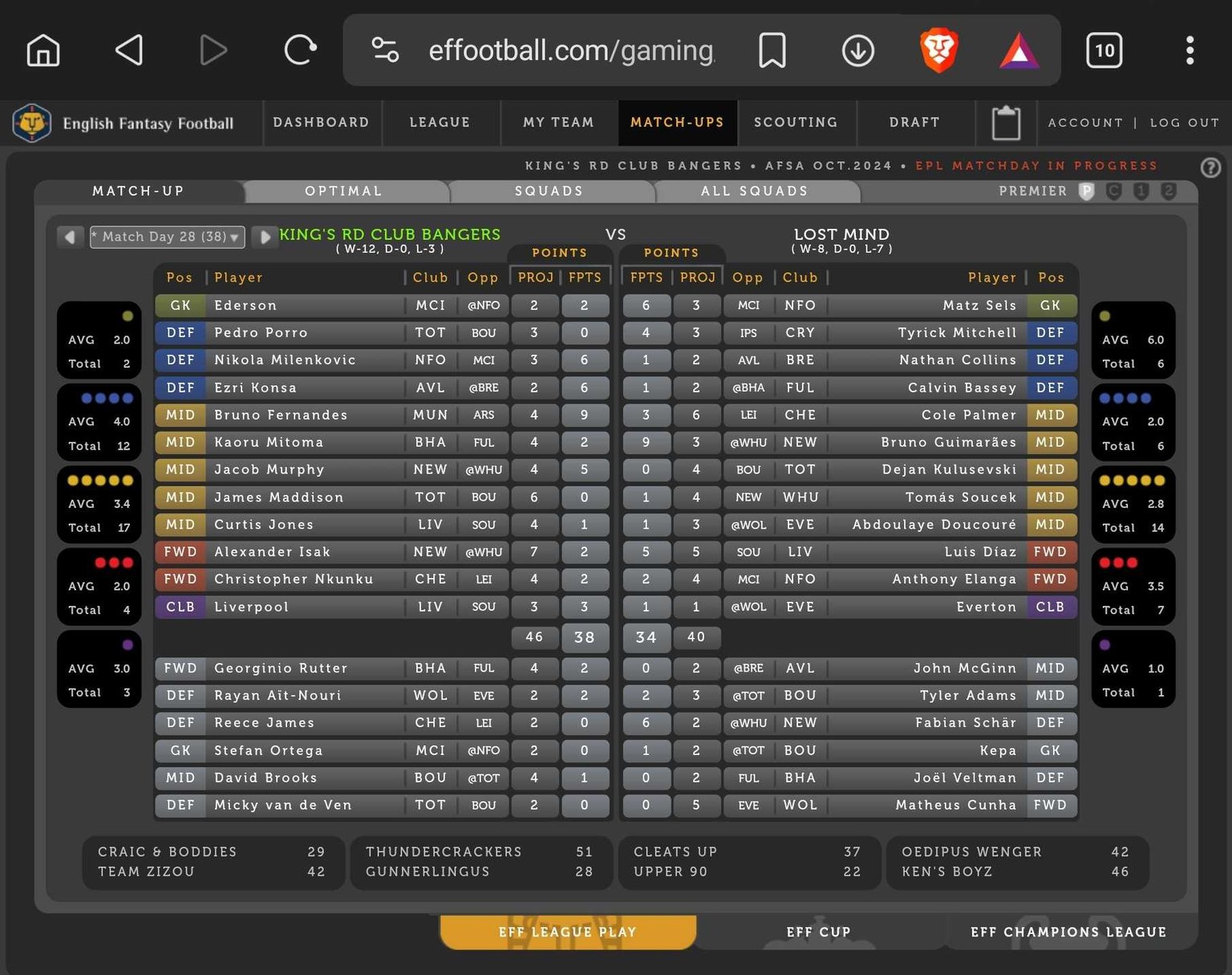Viewport: 1232px width, 975px height.
Task: Open the Cleats Up vs Upper 90 match
Action: [749, 862]
